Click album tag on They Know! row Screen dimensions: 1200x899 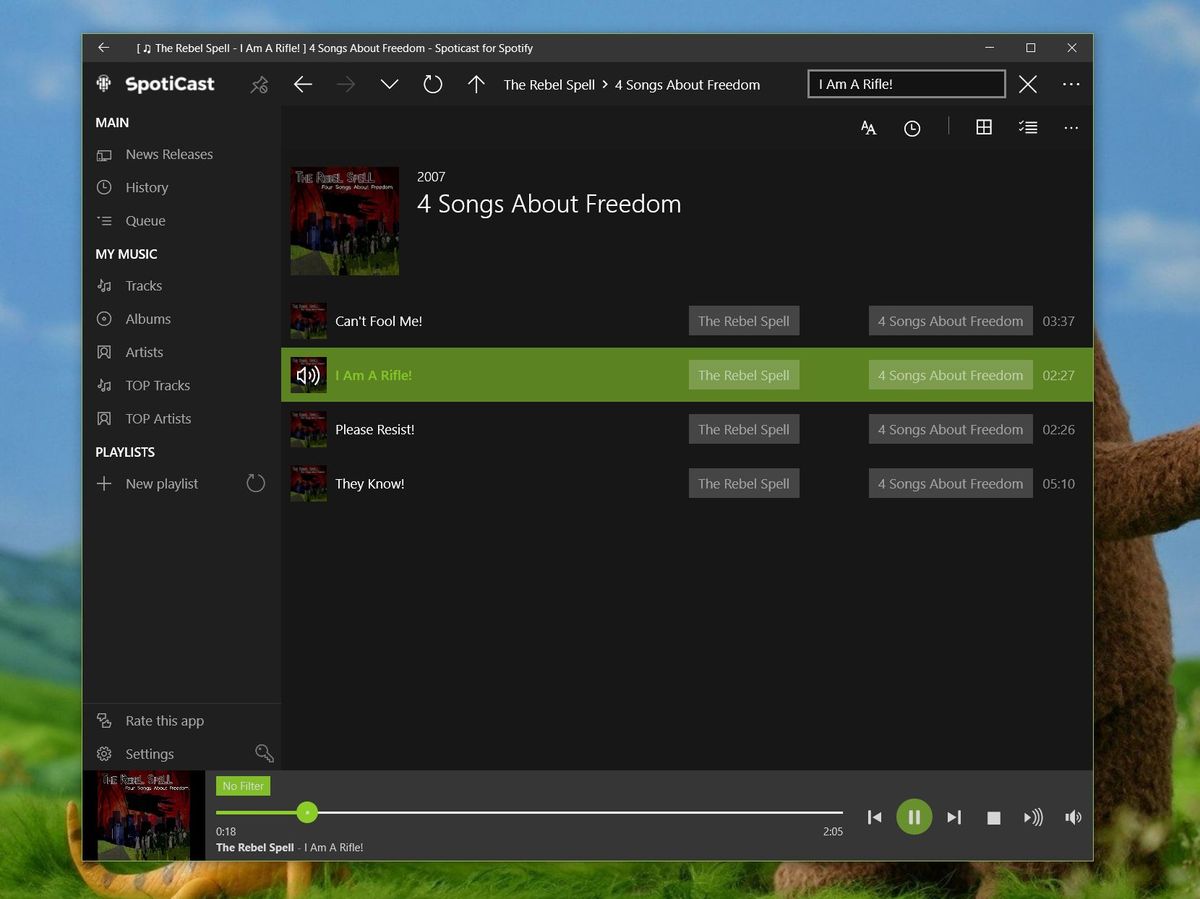click(951, 483)
